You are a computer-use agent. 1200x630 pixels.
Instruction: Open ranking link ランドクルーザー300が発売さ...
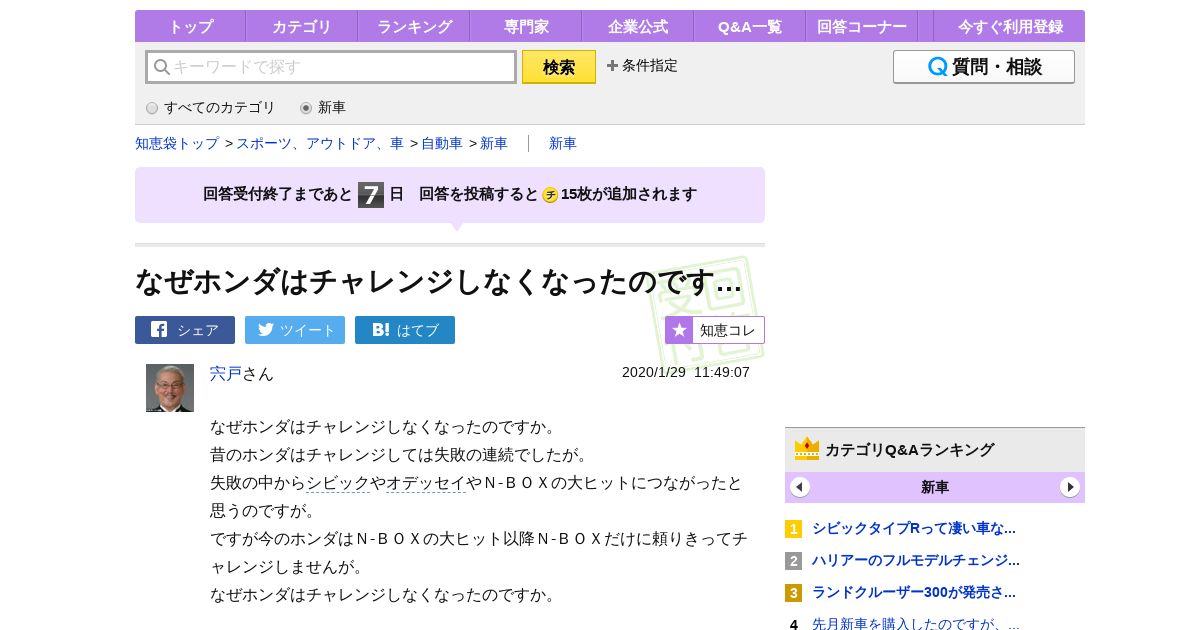pyautogui.click(x=914, y=592)
